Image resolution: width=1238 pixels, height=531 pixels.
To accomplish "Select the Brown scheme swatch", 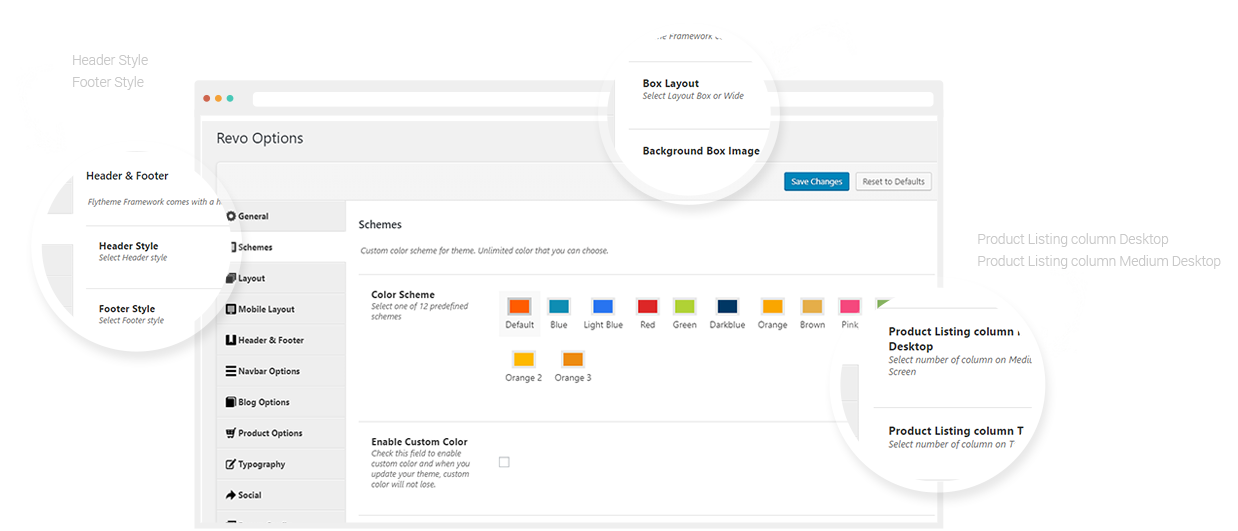I will 812,306.
